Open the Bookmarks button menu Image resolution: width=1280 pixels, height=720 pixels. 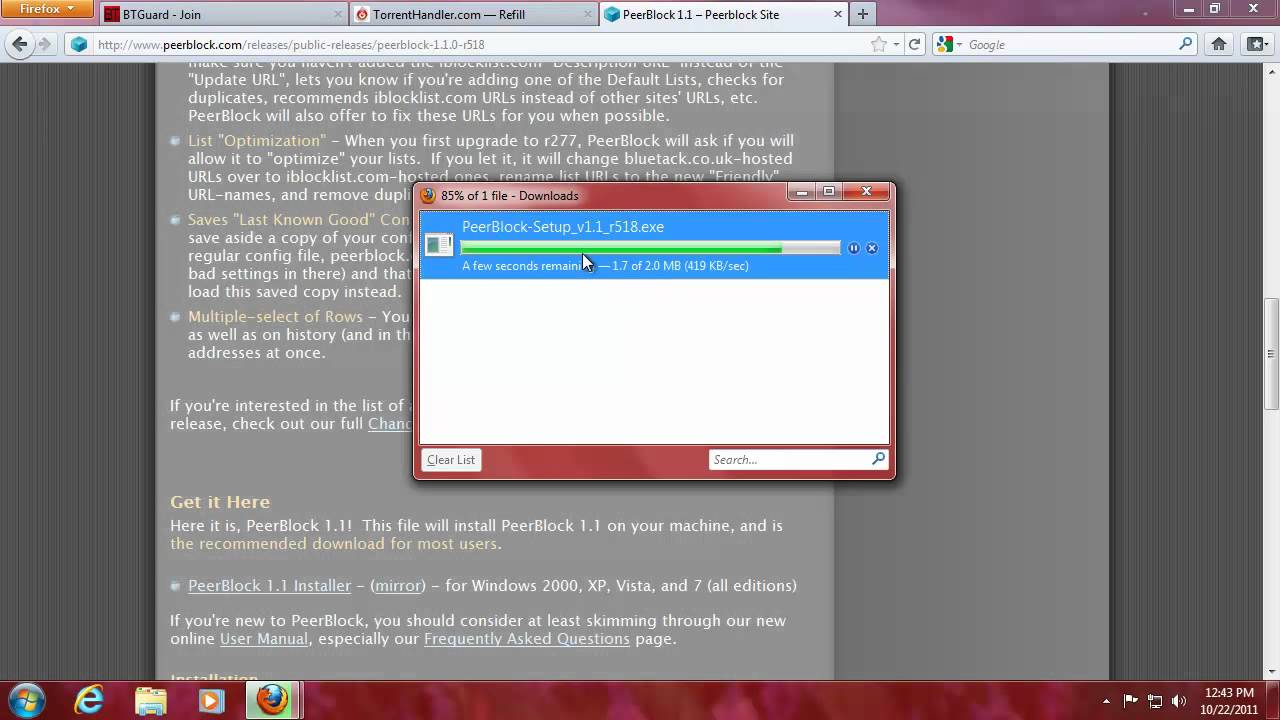click(1255, 45)
